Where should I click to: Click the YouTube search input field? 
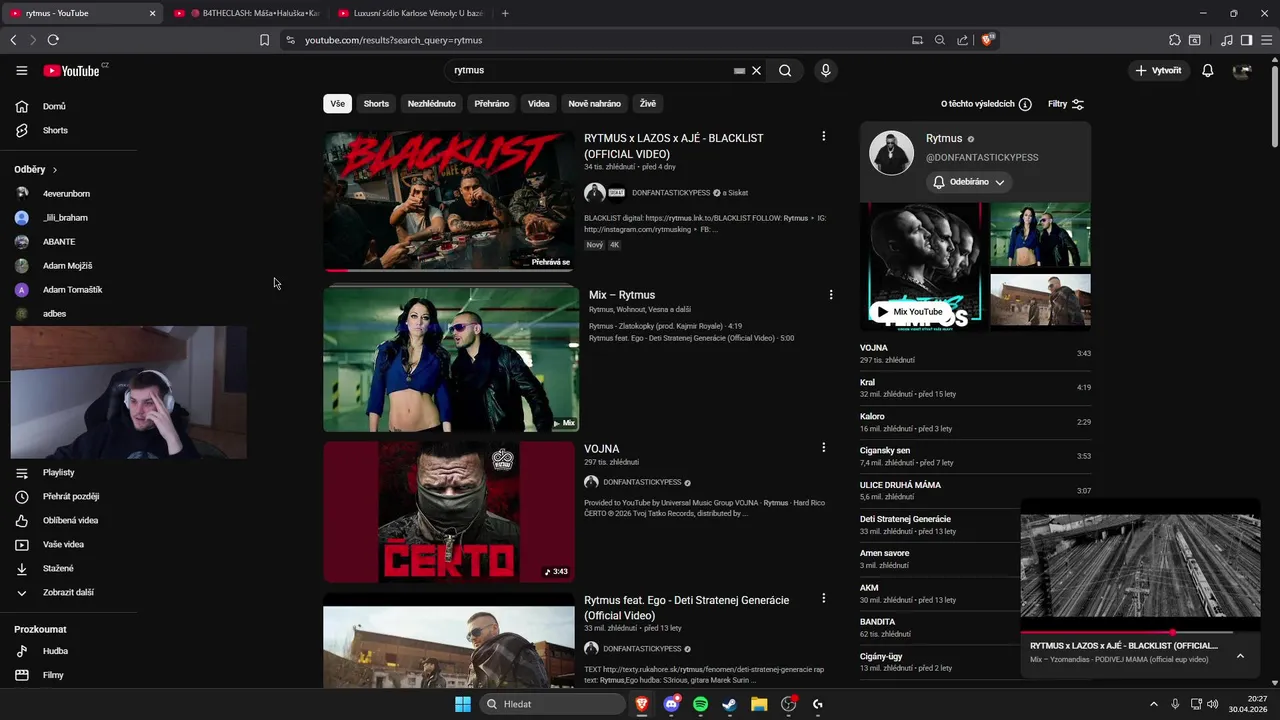click(590, 70)
